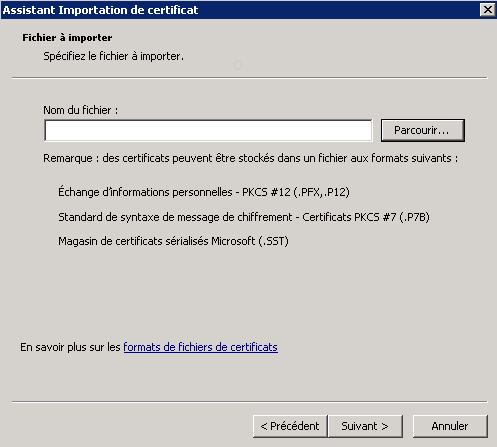Open the formats de fichiers de certificats link
The image size is (497, 447).
click(x=200, y=347)
